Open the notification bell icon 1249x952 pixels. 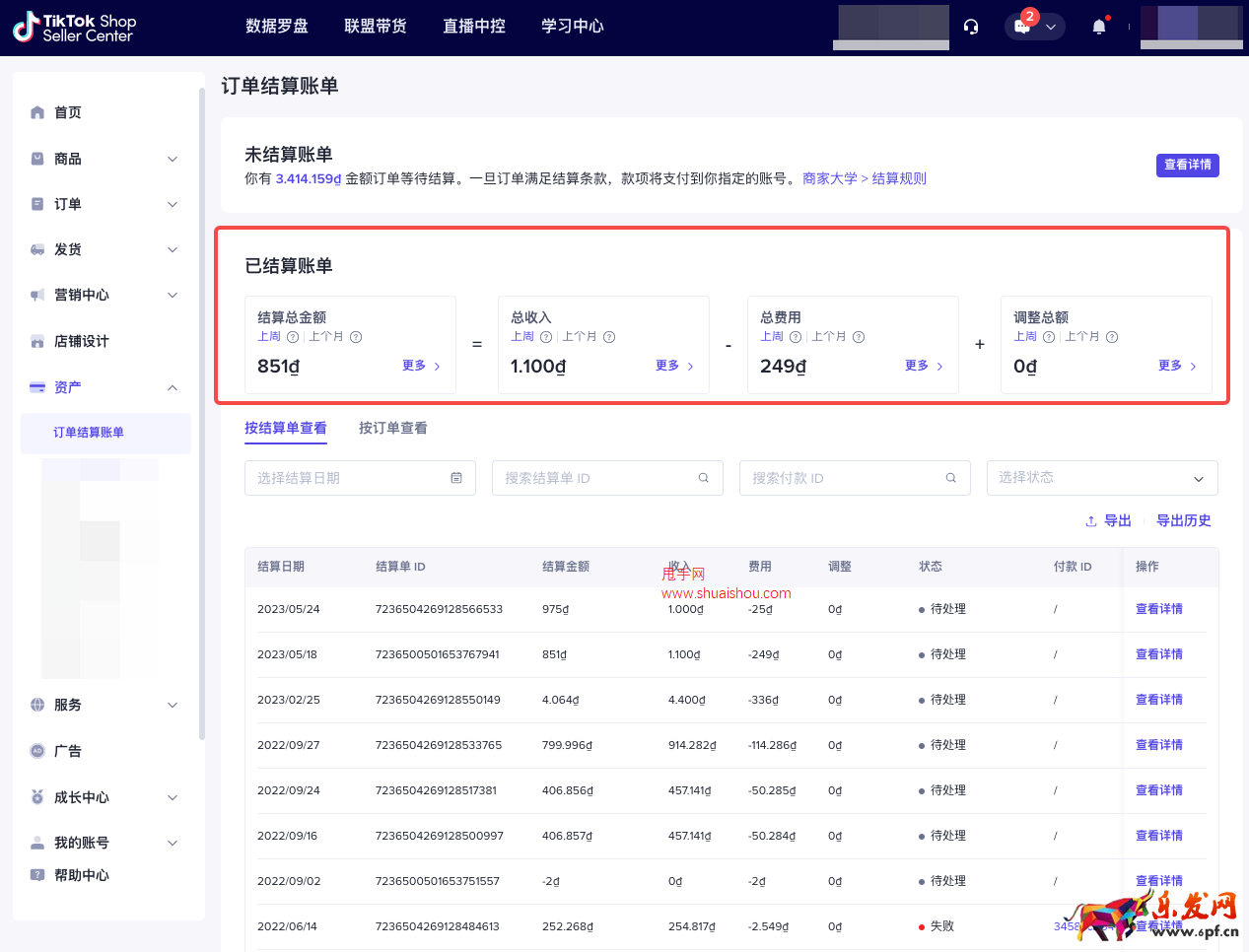click(1098, 27)
